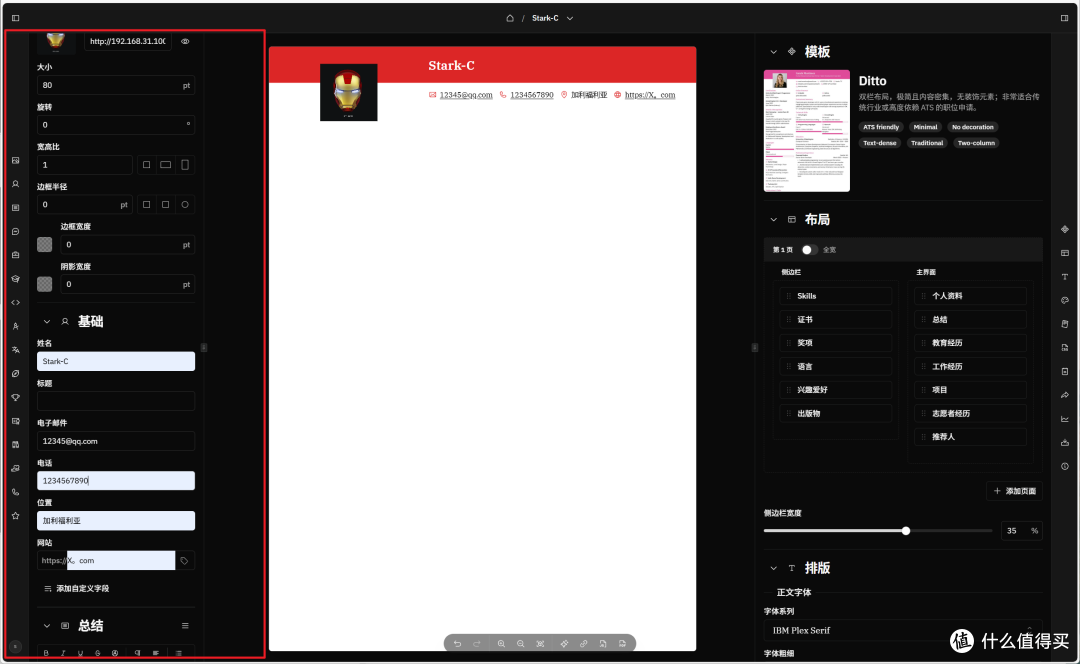Collapse the 总结 section
The image size is (1080, 664).
click(47, 626)
